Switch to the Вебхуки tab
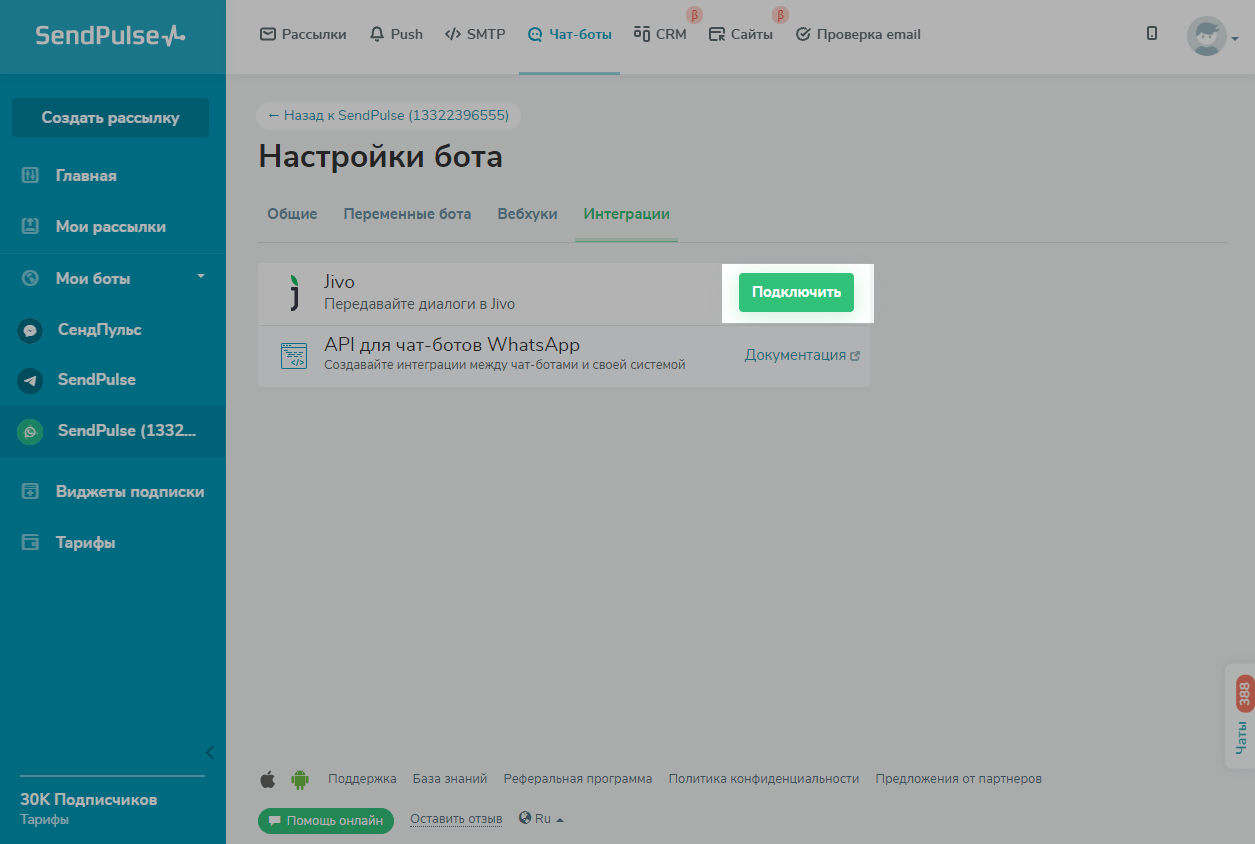 tap(527, 214)
